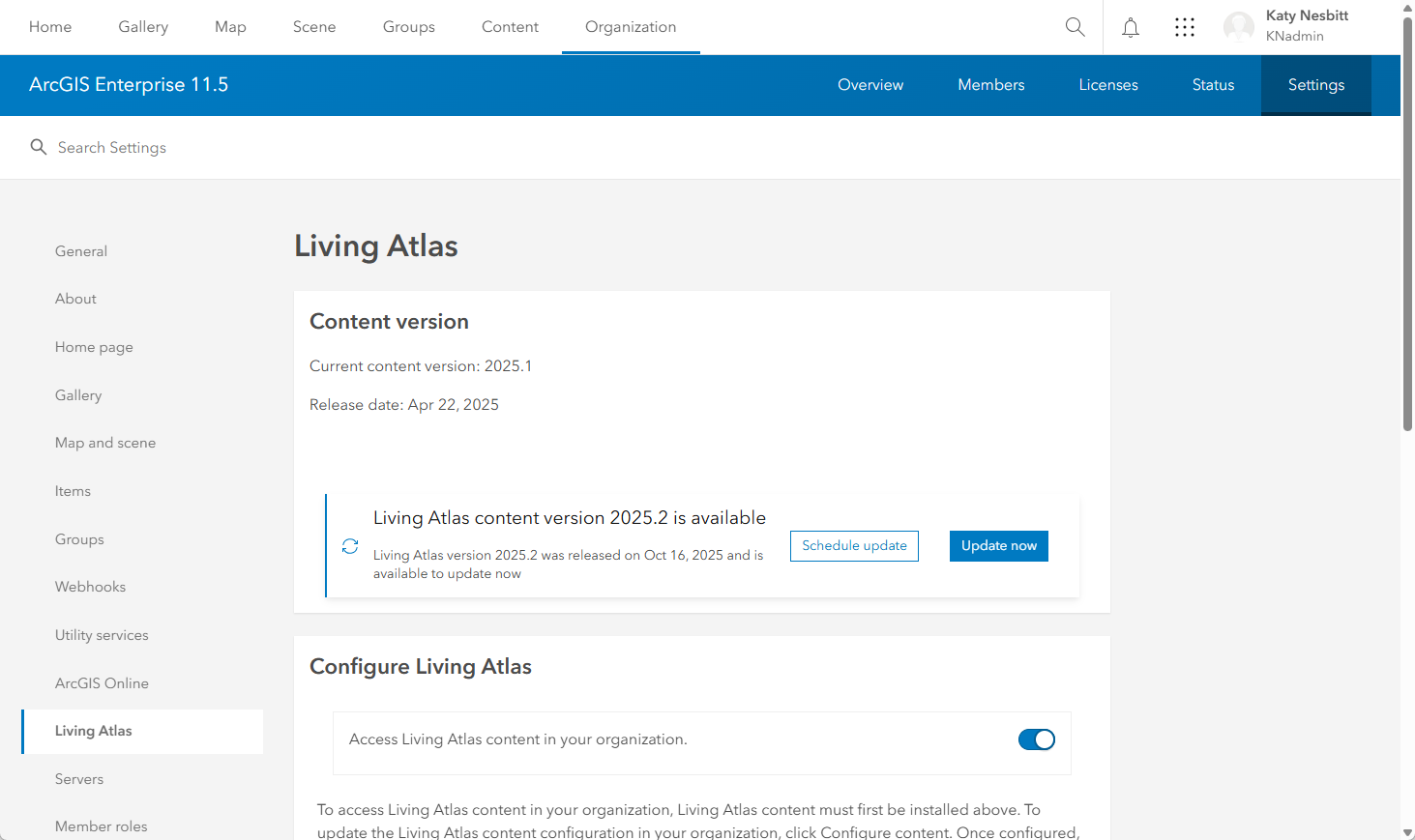
Task: Click the magnifier in the Search Settings bar
Action: 39,147
